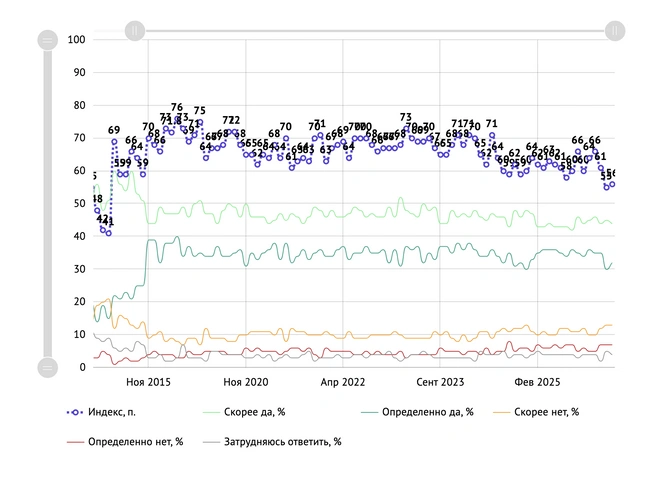Click the teal Определенно да legend line
The height and width of the screenshot is (488, 656).
pyautogui.click(x=369, y=412)
